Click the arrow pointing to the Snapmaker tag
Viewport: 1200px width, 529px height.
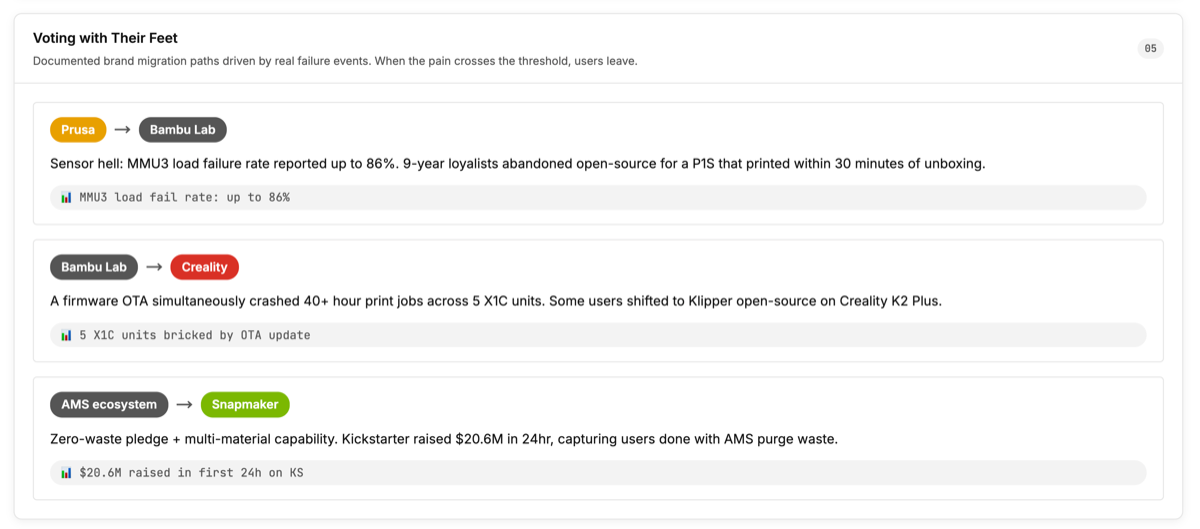point(184,405)
